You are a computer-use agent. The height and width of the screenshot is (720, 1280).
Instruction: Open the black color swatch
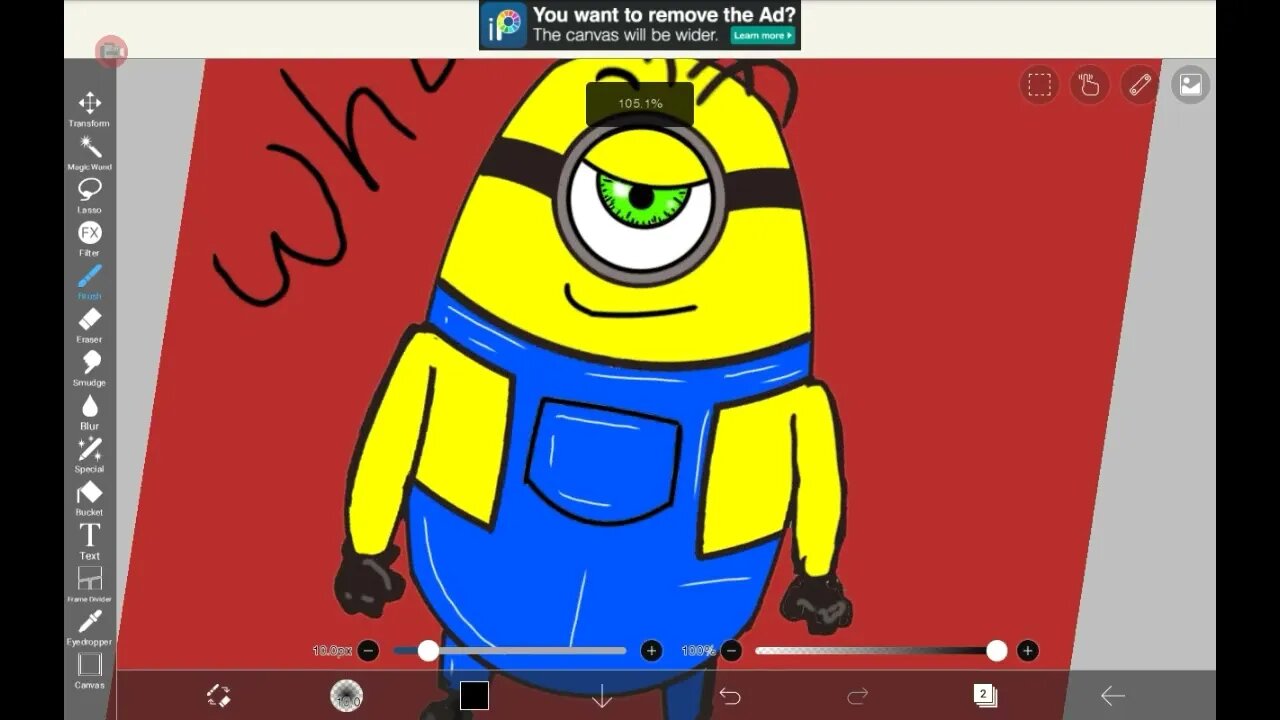click(x=474, y=695)
